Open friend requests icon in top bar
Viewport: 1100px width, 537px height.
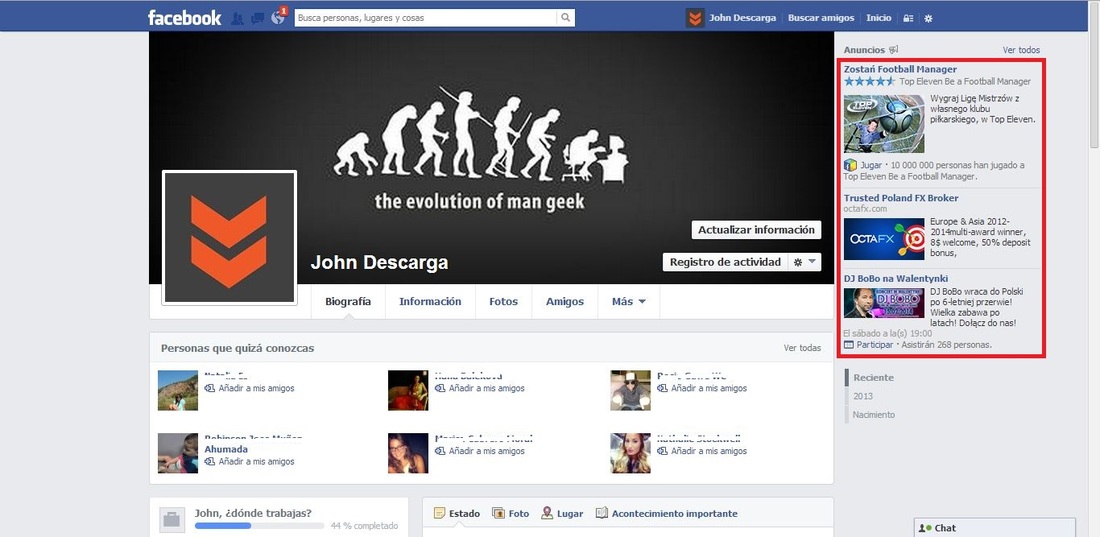coord(237,18)
